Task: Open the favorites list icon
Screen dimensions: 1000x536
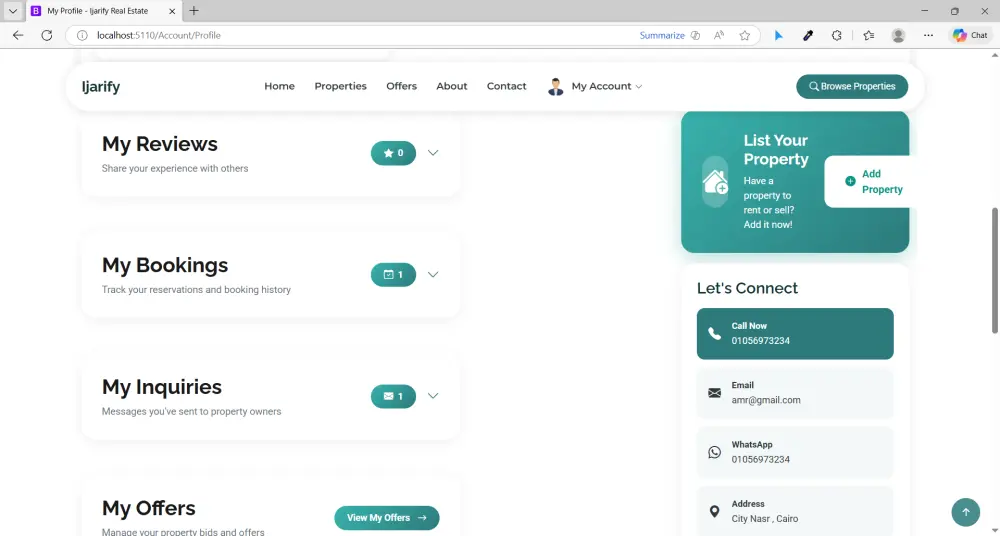Action: click(869, 36)
